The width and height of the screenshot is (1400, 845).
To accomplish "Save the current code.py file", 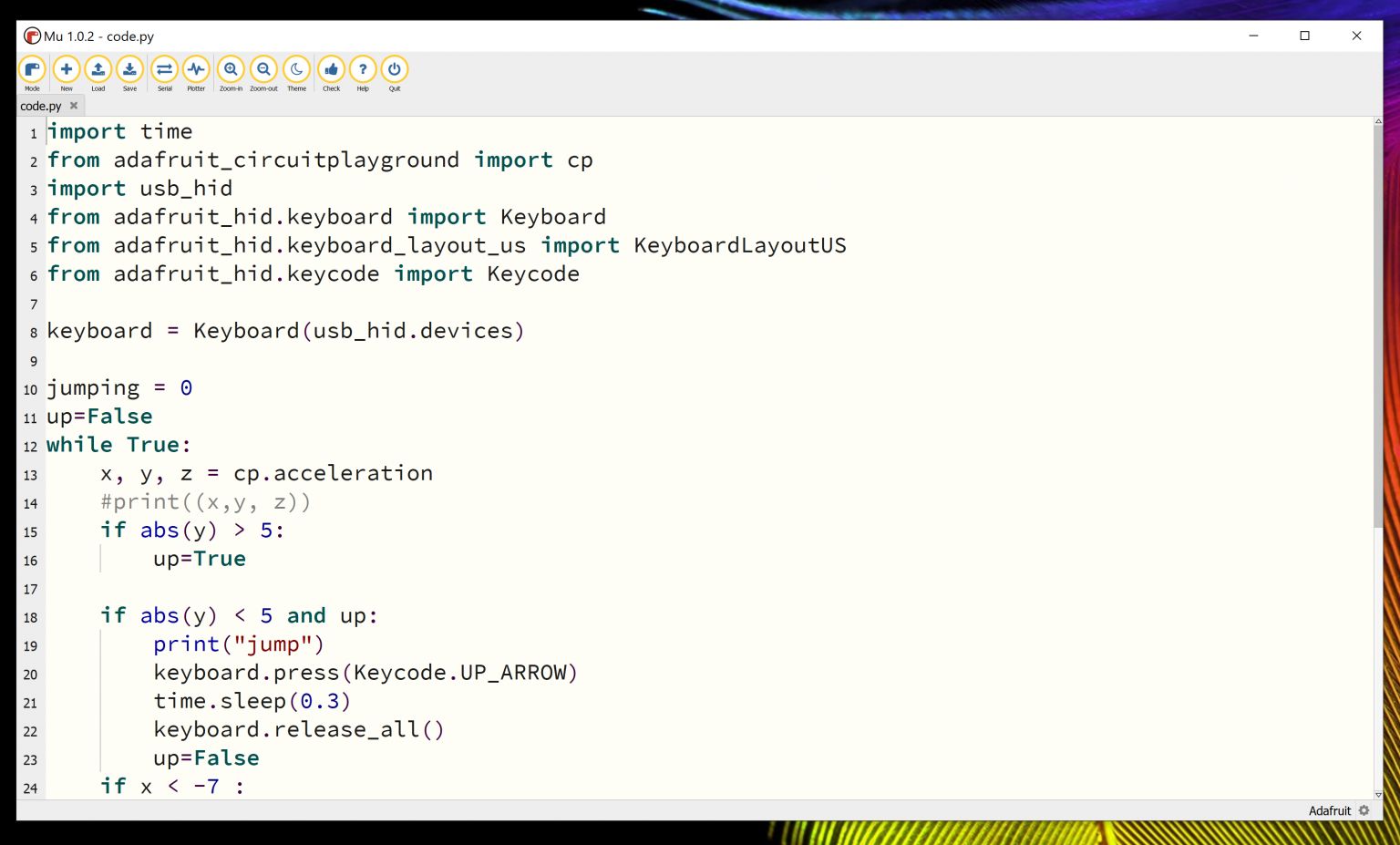I will point(129,72).
